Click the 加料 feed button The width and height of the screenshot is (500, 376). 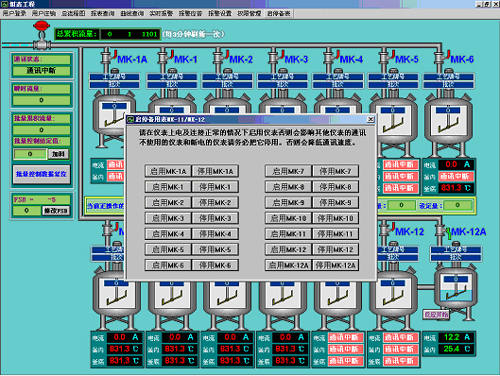(x=59, y=154)
